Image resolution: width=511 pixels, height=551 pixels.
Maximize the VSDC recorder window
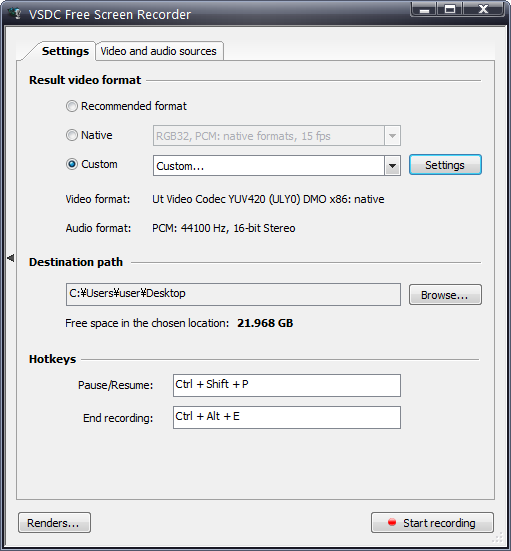450,9
